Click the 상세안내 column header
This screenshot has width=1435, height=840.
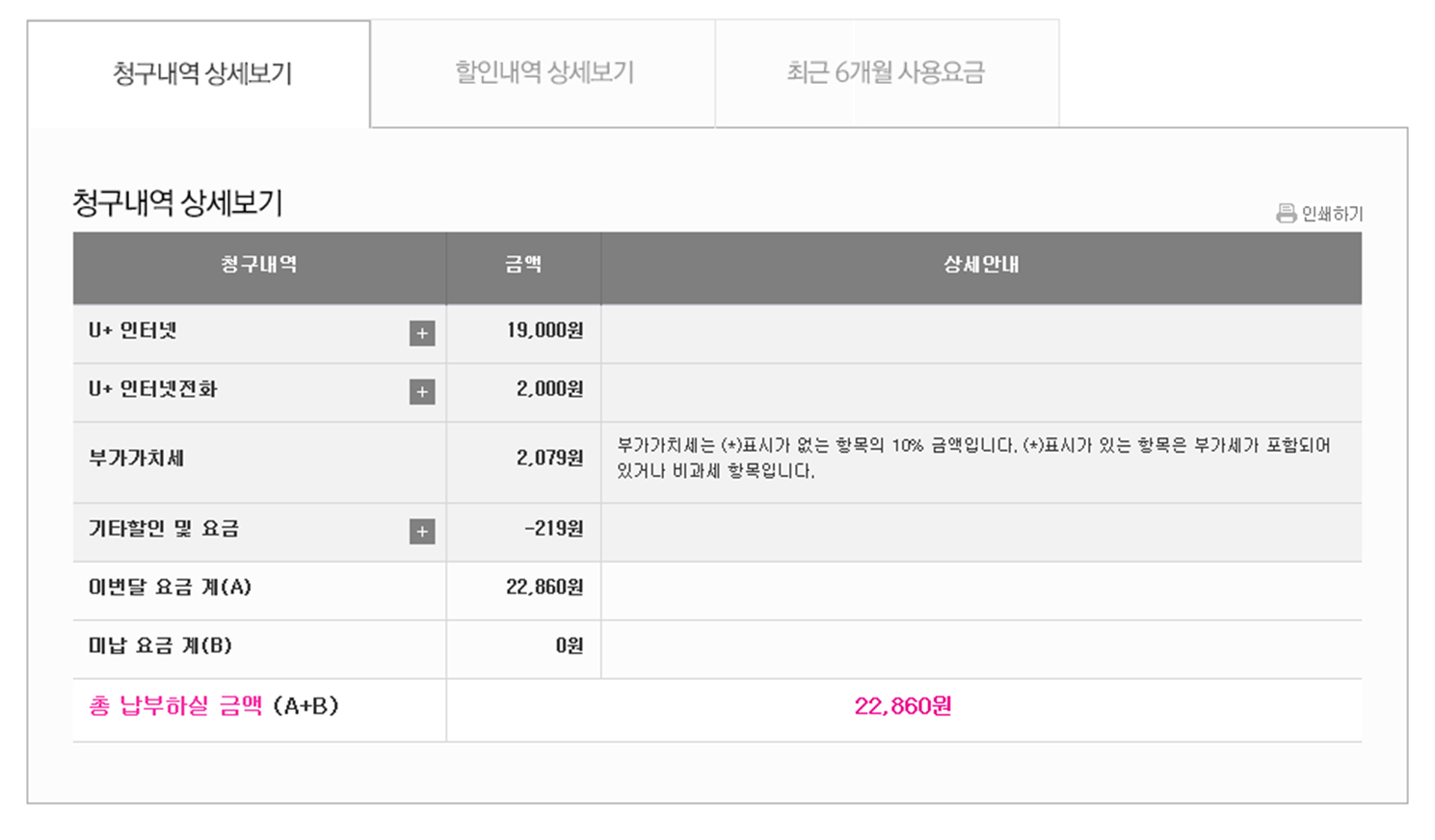tap(981, 265)
